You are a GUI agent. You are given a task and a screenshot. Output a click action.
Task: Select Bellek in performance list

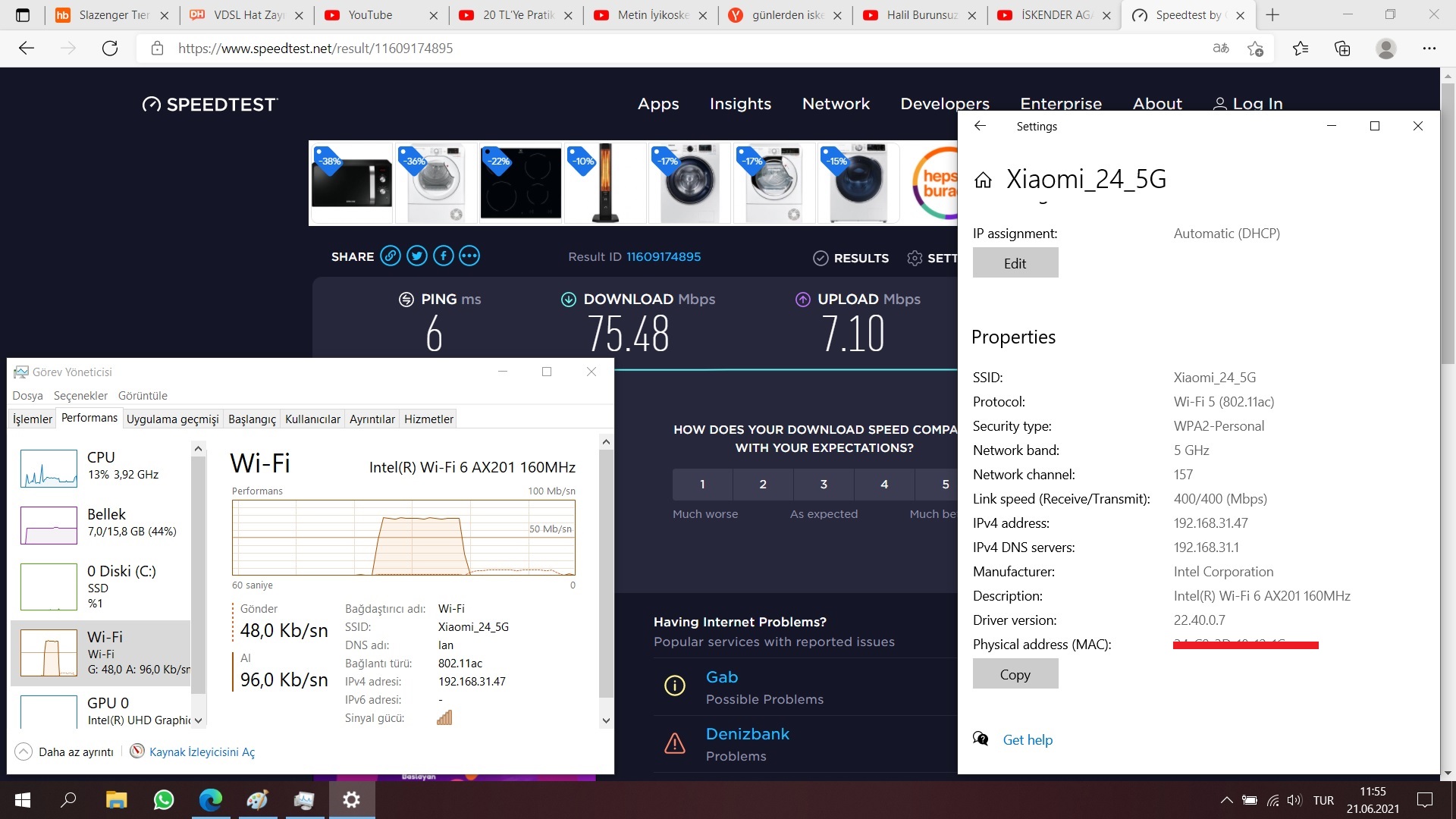(x=101, y=524)
